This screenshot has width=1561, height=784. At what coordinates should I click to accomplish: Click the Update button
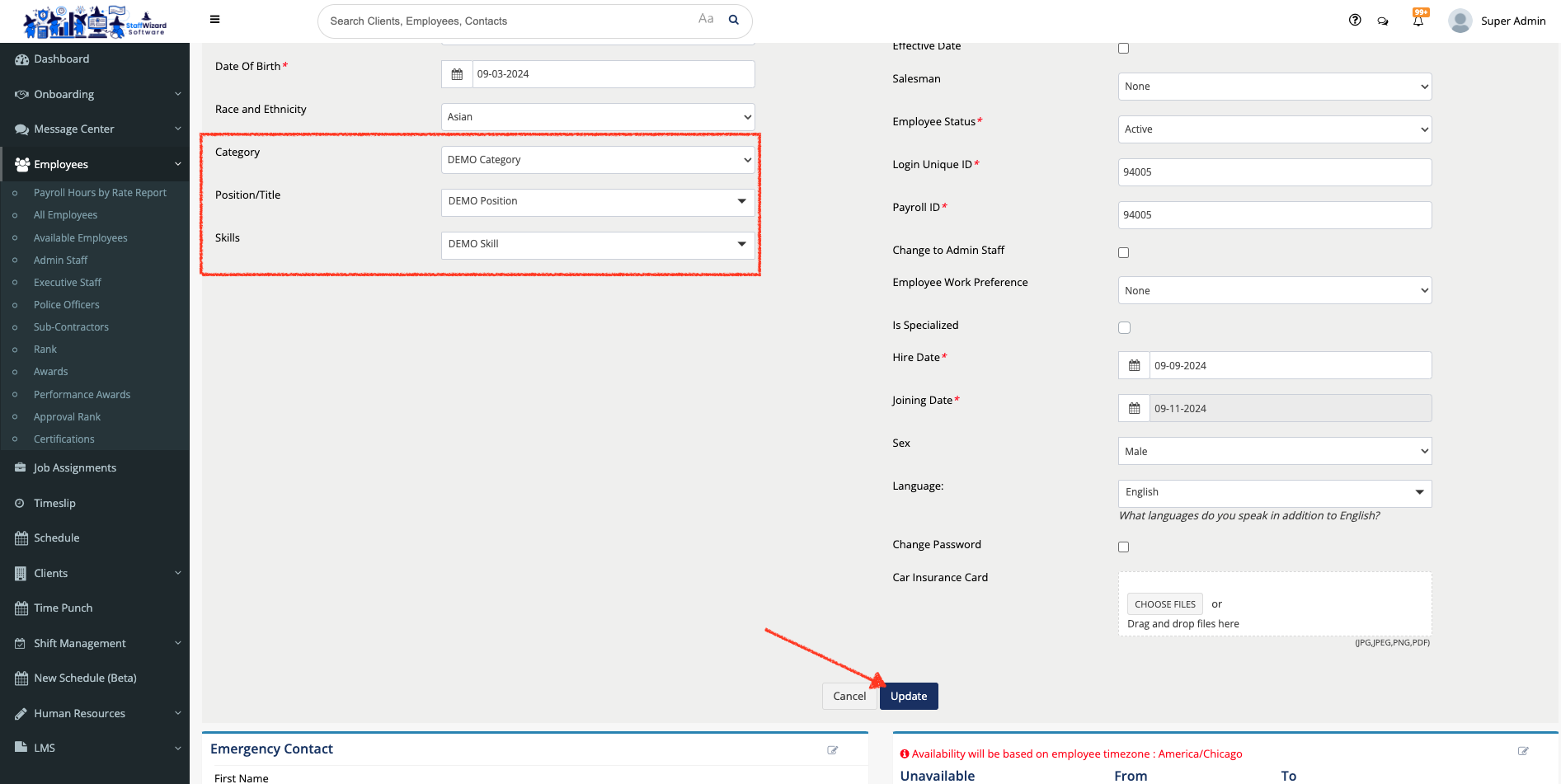[x=908, y=697]
